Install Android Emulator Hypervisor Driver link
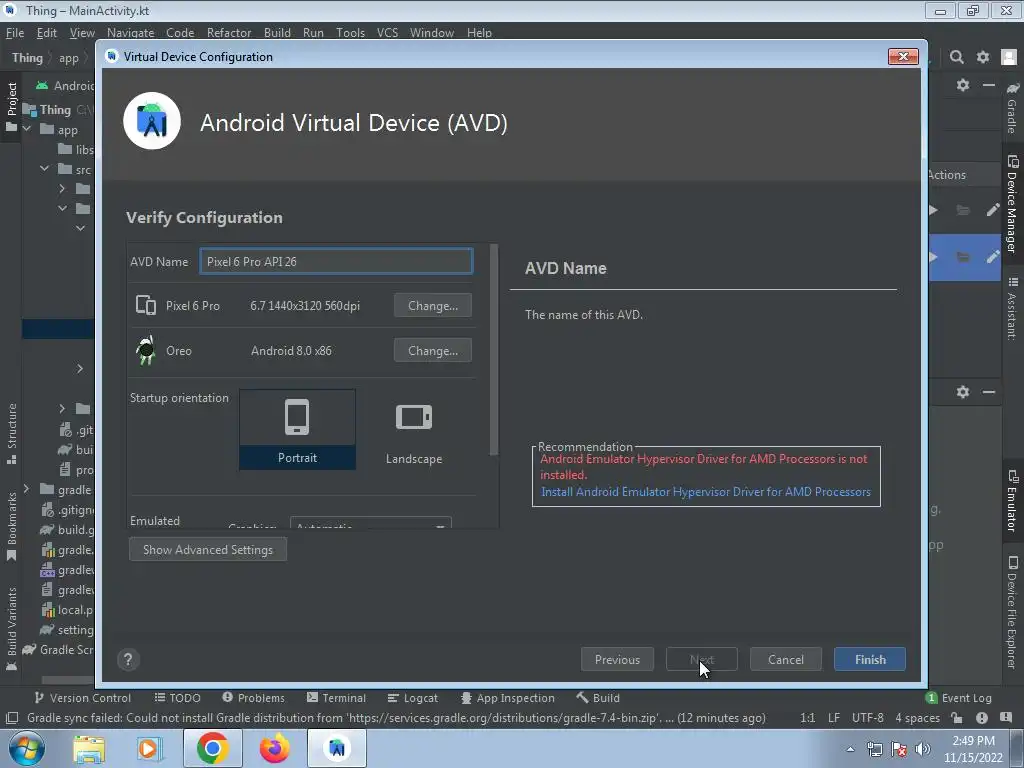 [706, 492]
